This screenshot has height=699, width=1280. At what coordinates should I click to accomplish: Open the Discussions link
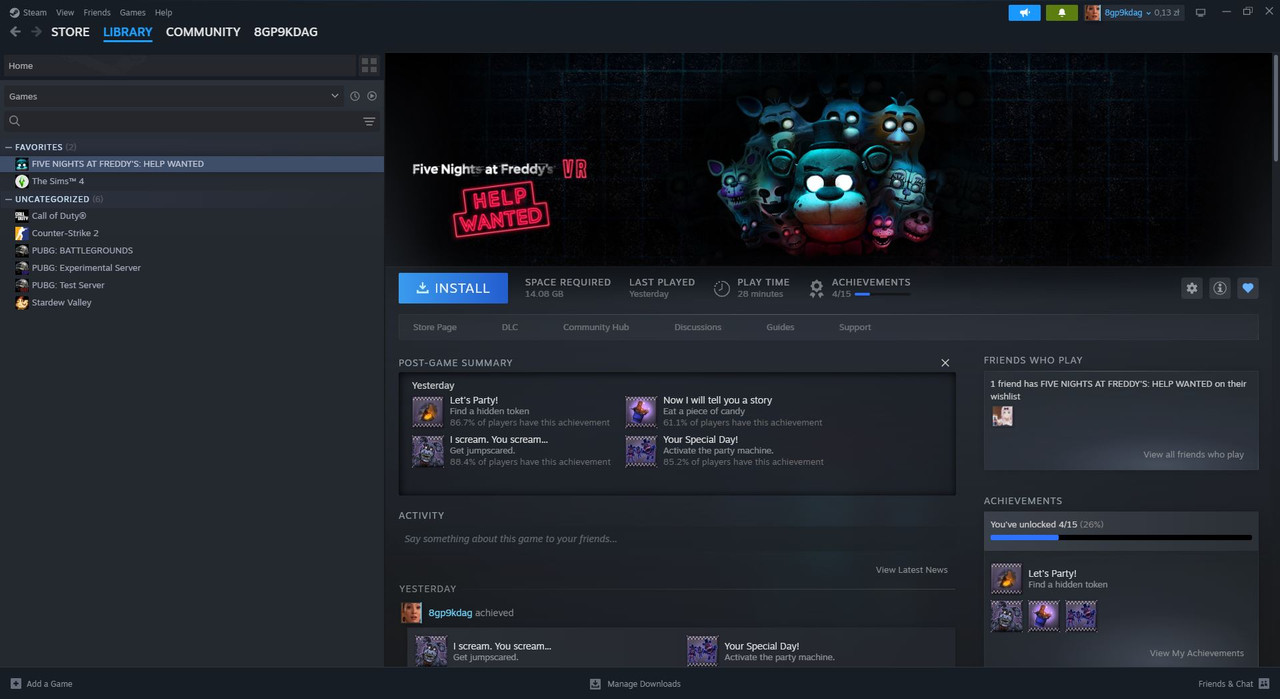click(x=698, y=327)
